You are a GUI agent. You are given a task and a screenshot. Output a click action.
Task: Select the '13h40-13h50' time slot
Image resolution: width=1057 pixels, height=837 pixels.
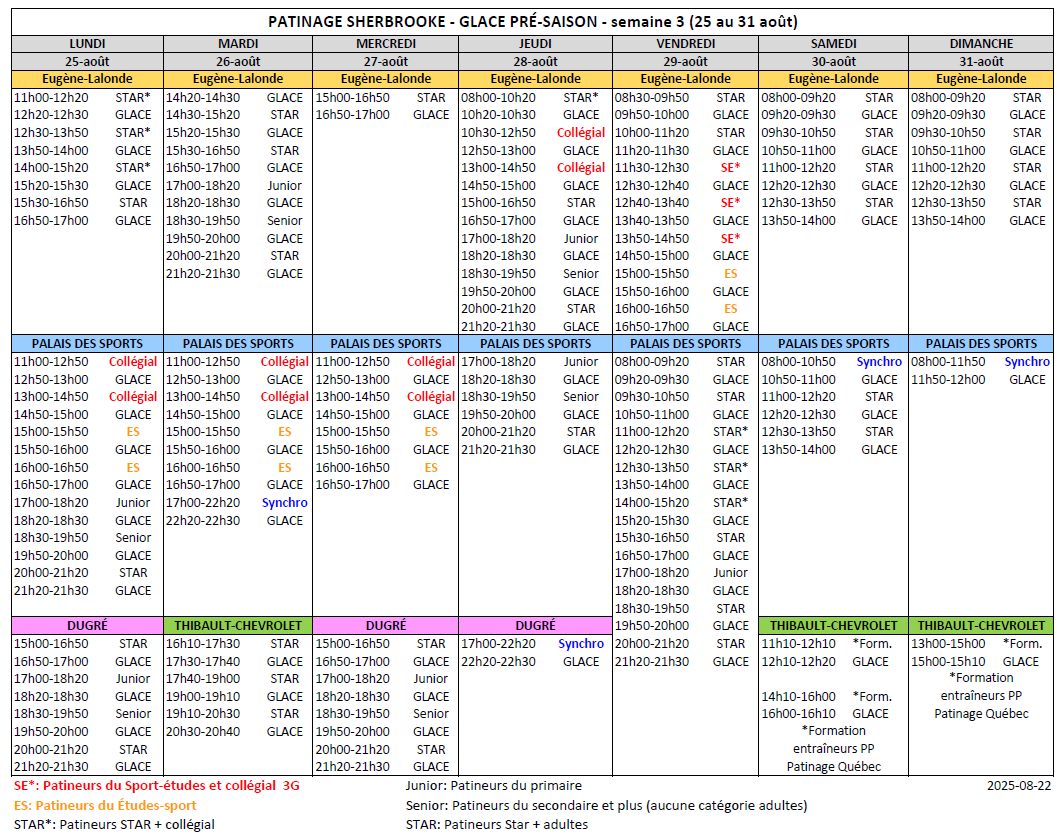(652, 220)
